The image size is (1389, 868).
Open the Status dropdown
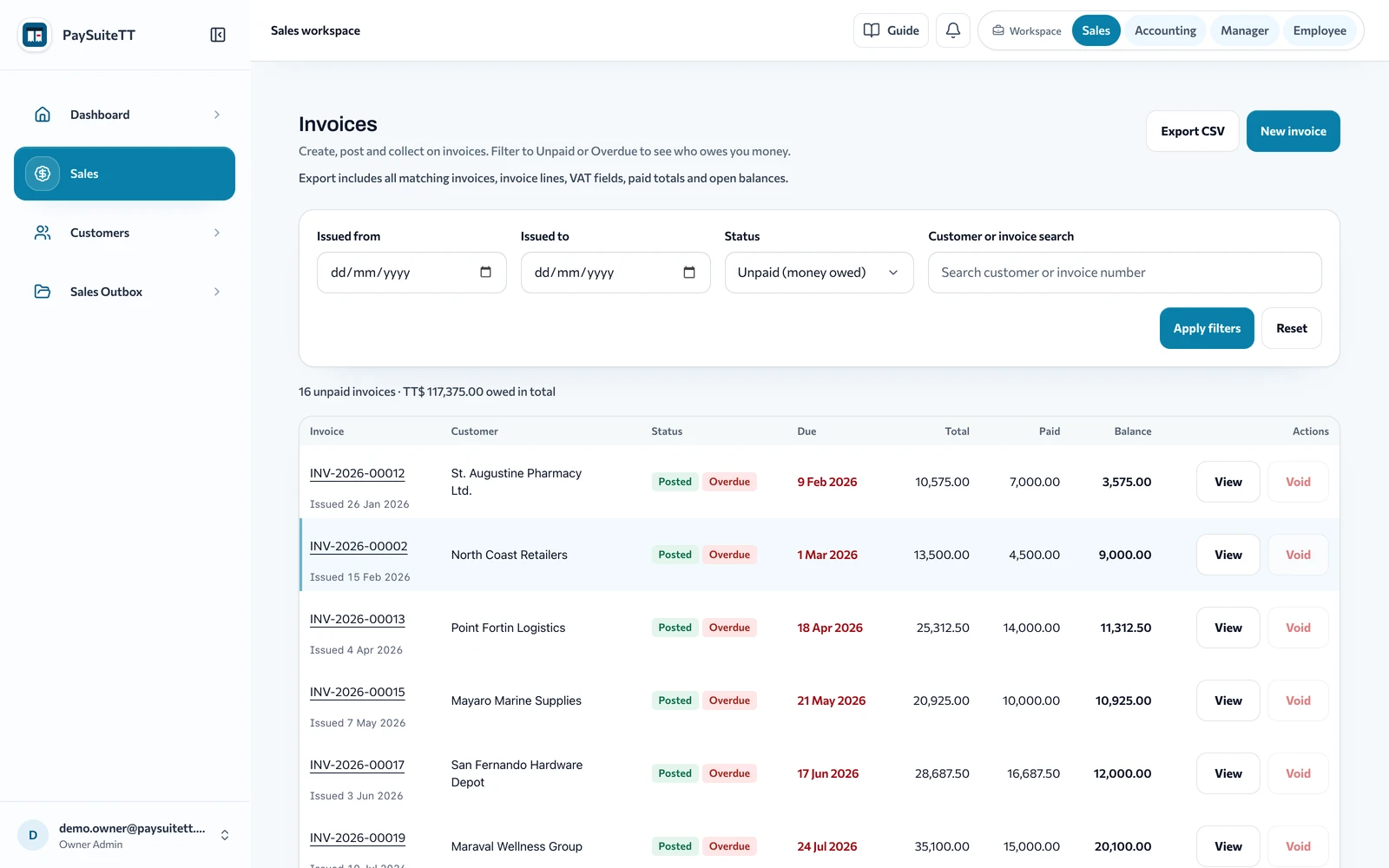tap(819, 273)
